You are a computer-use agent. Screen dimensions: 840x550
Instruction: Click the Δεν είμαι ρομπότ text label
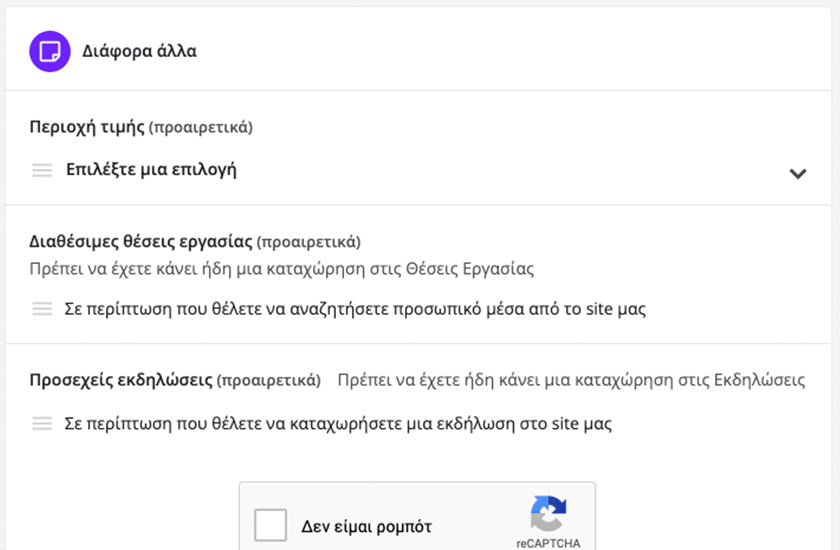tap(367, 526)
